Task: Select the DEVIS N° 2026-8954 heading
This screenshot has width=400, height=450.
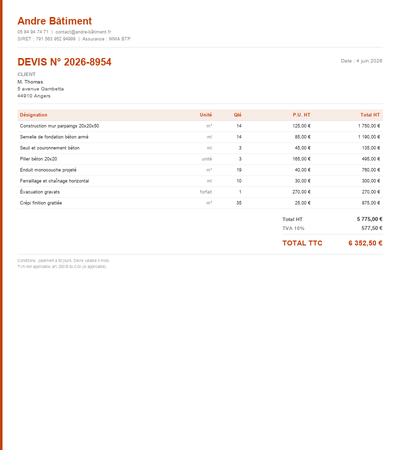Action: 64,62
